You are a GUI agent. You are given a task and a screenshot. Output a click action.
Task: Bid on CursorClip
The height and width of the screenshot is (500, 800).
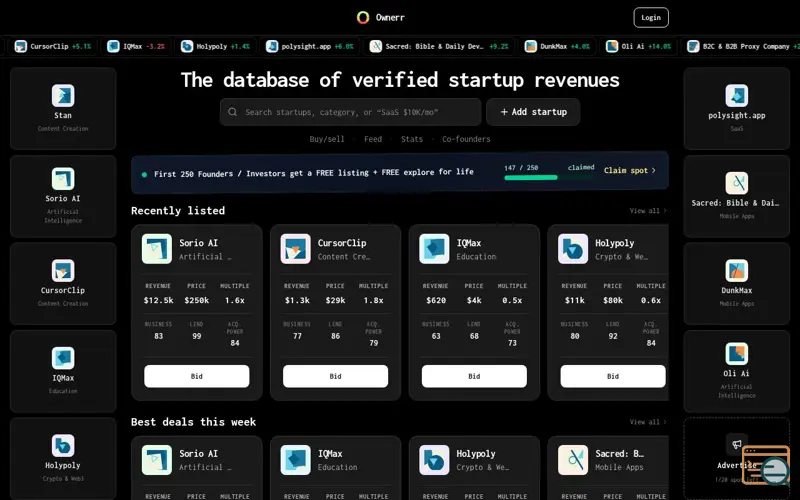pyautogui.click(x=335, y=376)
